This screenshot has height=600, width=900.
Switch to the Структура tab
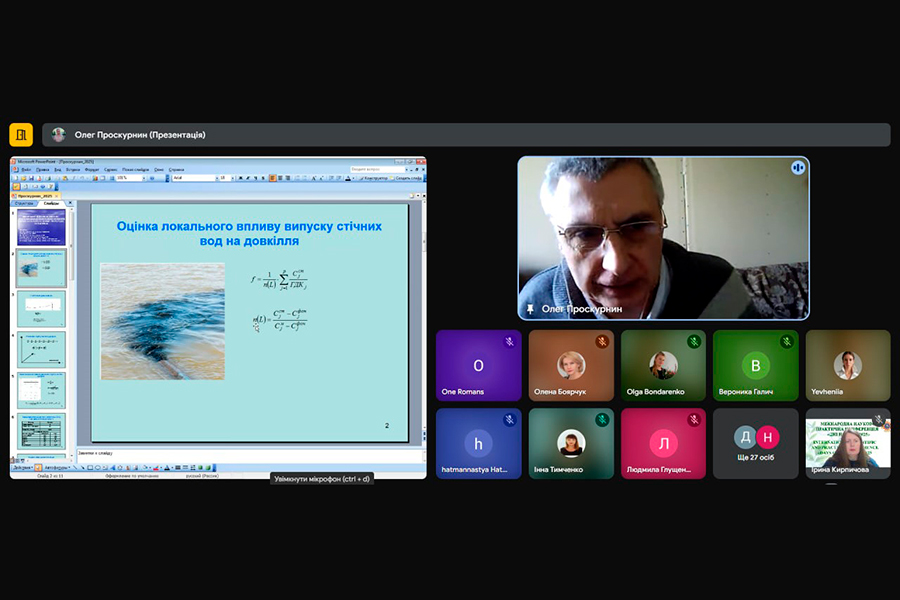pyautogui.click(x=24, y=203)
